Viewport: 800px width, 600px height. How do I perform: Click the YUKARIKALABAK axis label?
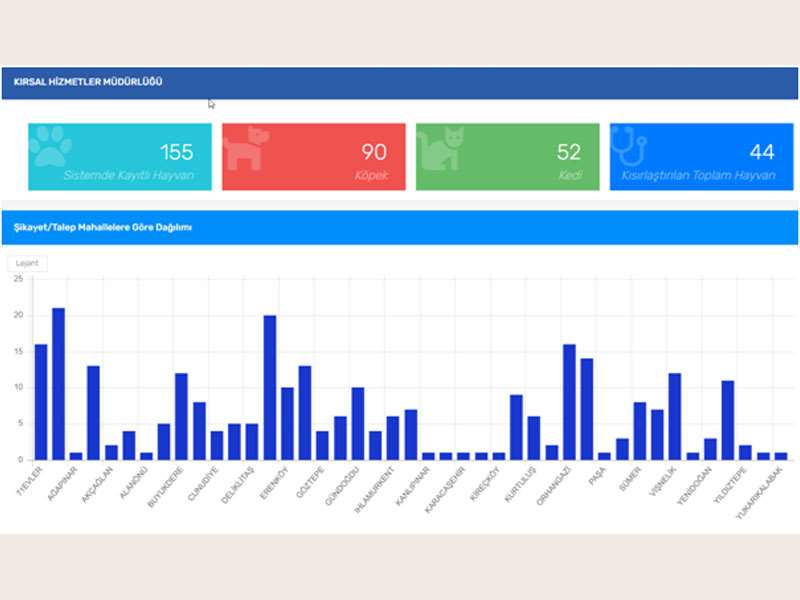tap(759, 493)
